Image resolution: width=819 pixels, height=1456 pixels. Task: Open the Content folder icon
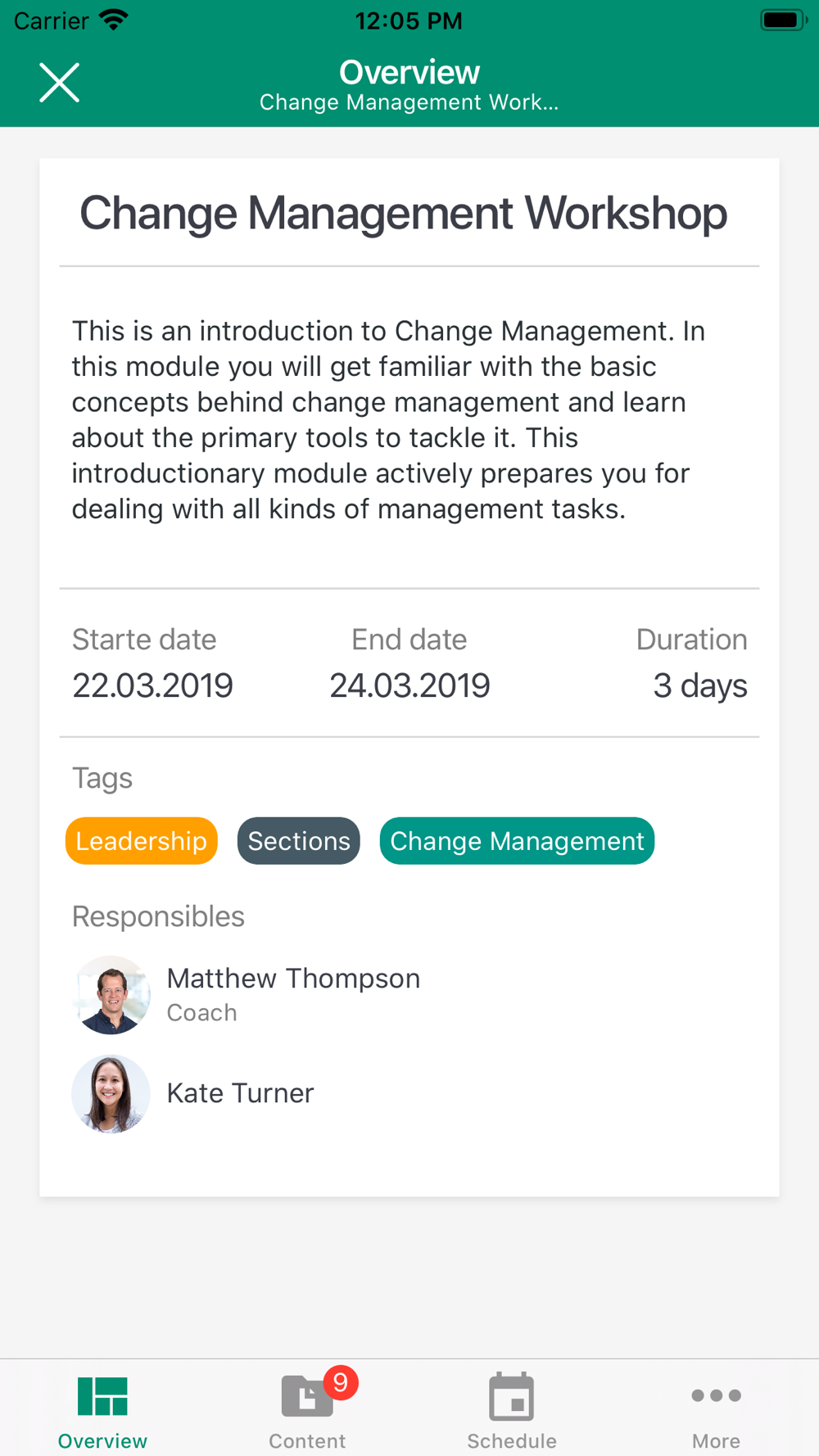(306, 1396)
